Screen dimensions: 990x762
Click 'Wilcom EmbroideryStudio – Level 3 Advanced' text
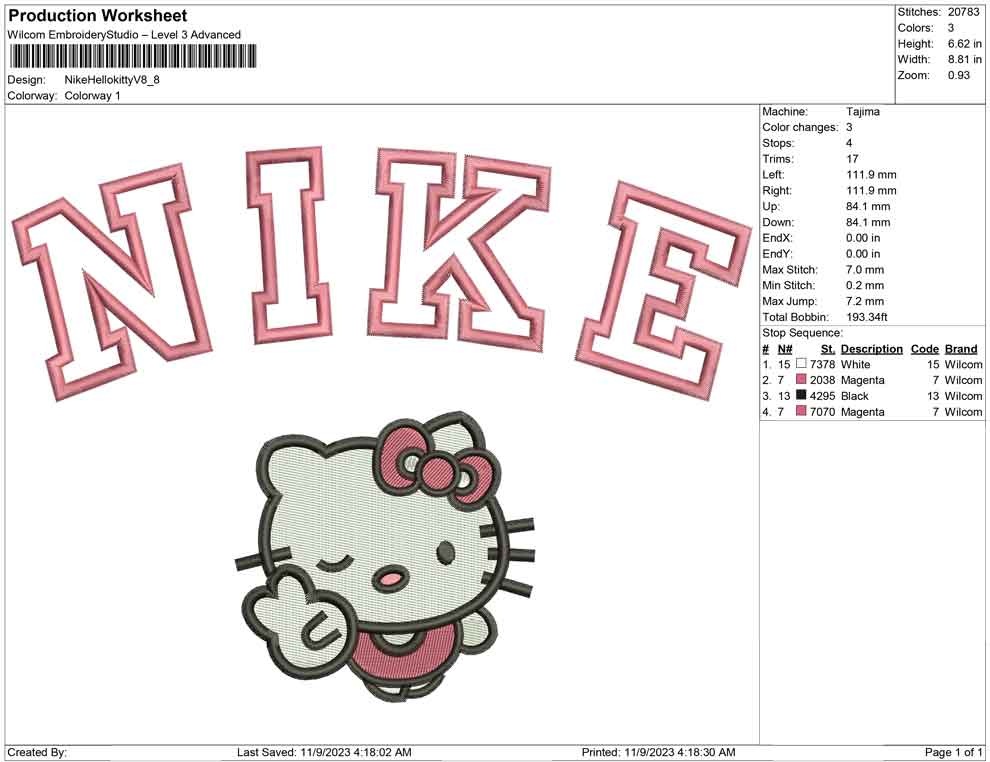coord(124,35)
